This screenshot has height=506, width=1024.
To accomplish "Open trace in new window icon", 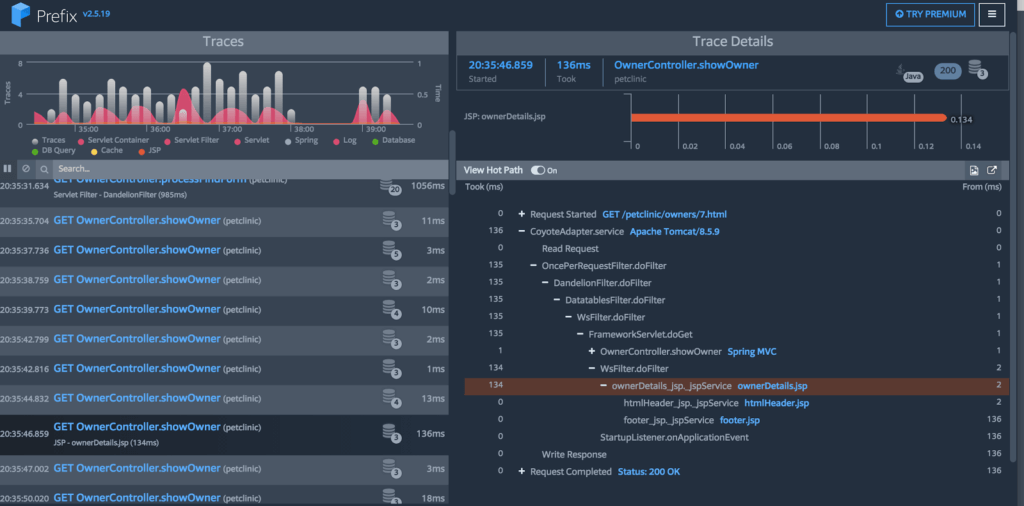I will (x=991, y=170).
